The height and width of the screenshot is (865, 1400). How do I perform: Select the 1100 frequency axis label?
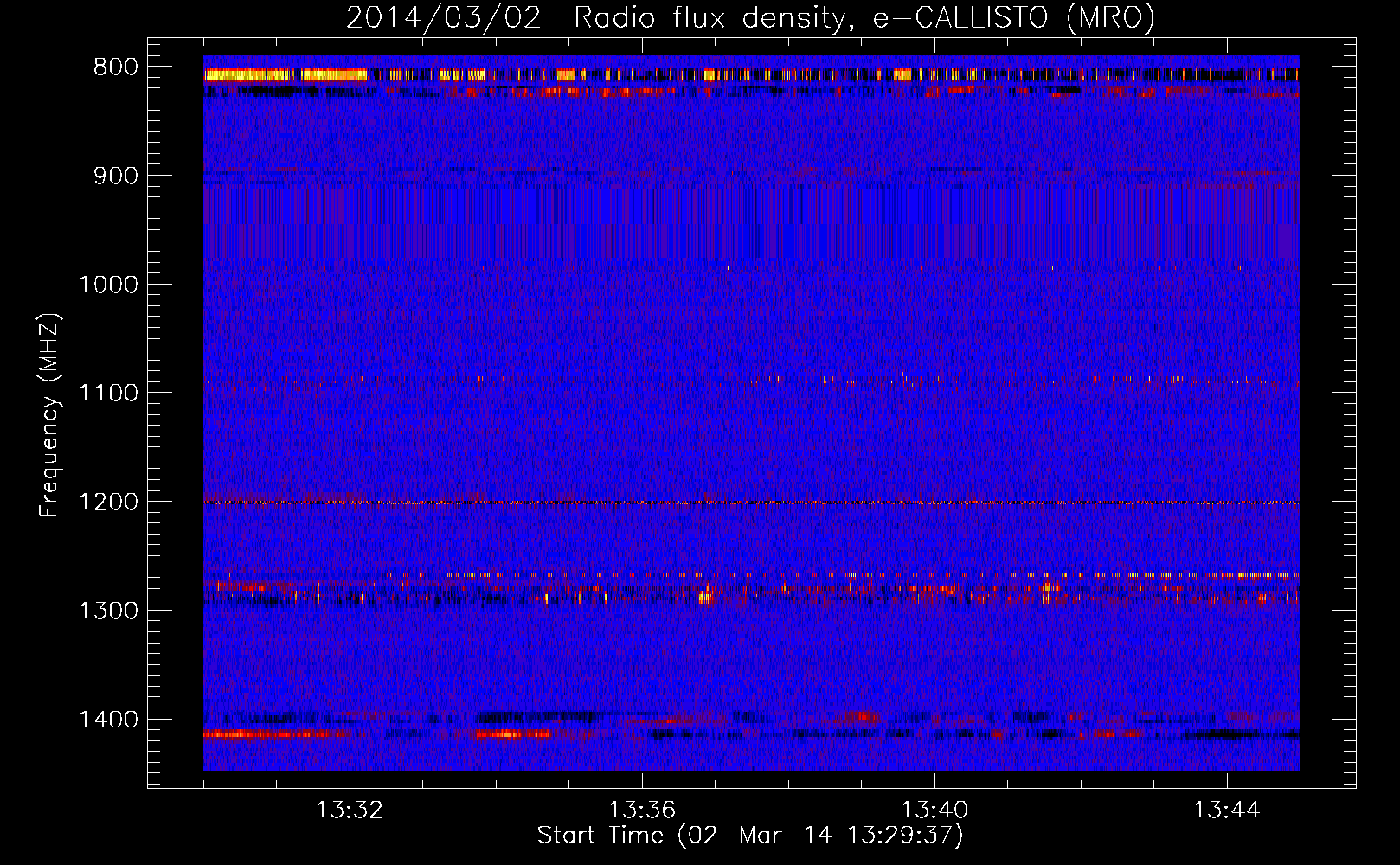[x=108, y=394]
